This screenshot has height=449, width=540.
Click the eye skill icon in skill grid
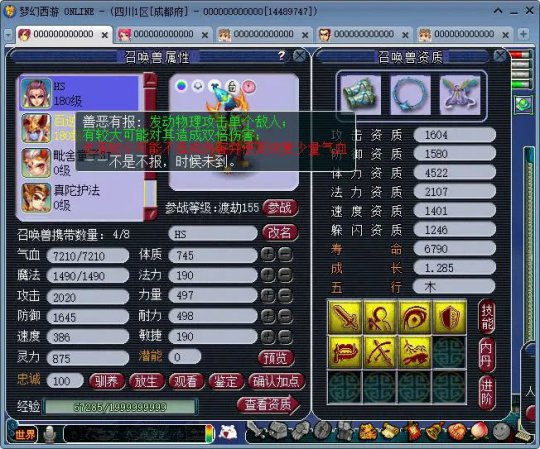pyautogui.click(x=414, y=317)
